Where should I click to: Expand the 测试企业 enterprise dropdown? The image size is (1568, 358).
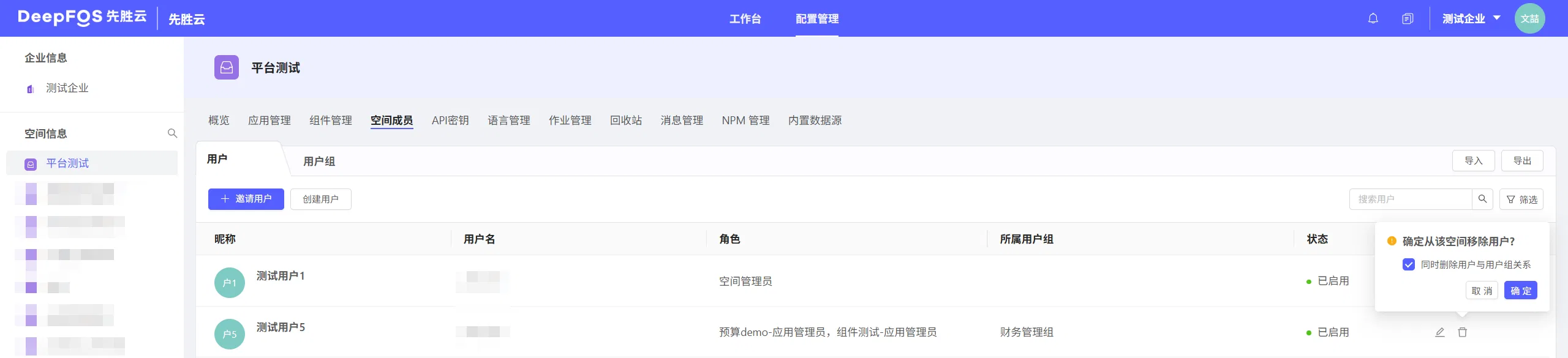pyautogui.click(x=1471, y=18)
